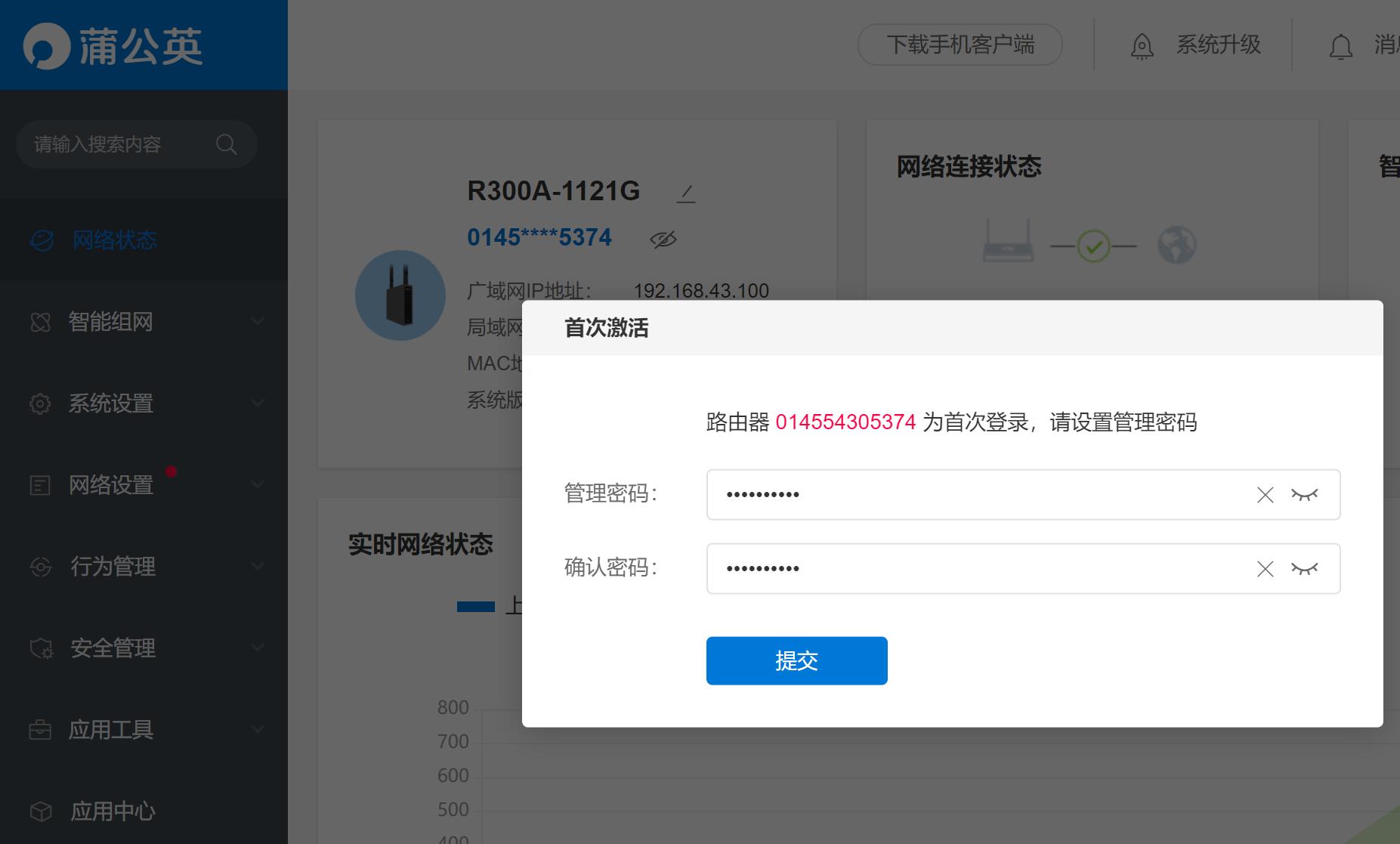
Task: Select the 智能组网 sidebar icon
Action: (42, 321)
